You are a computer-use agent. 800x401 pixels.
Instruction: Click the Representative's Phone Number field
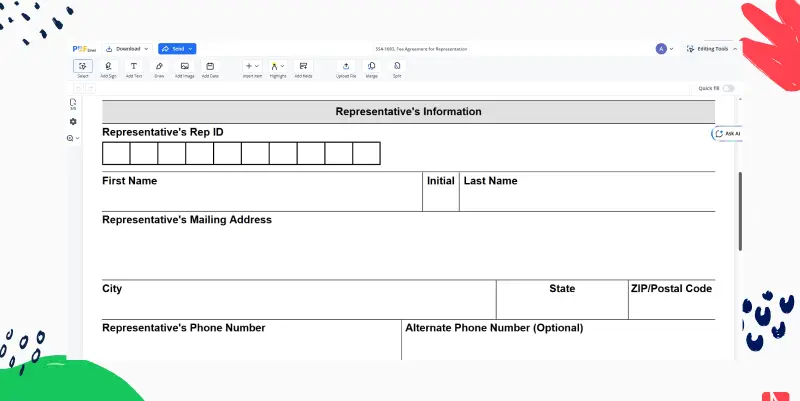(252, 340)
